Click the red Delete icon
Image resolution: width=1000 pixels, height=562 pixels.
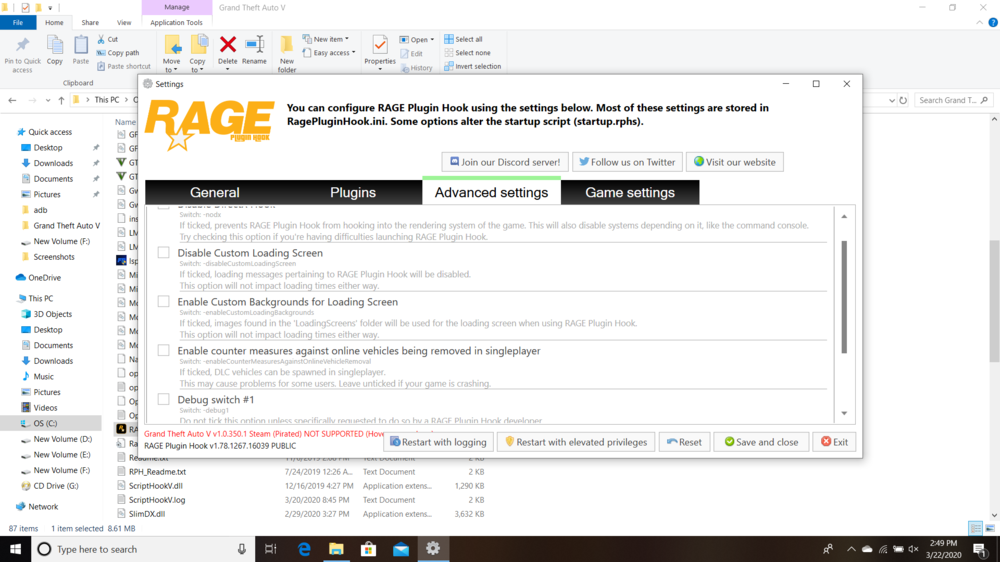pos(228,45)
